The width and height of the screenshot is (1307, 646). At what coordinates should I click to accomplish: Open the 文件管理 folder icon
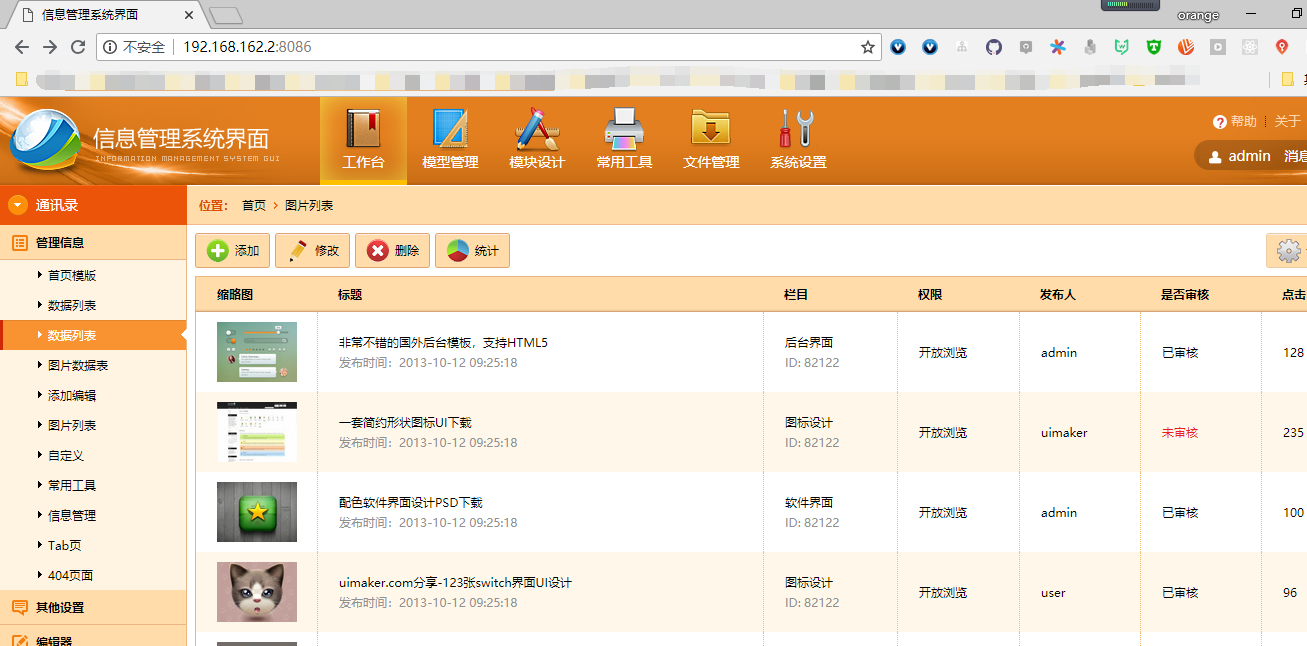(x=711, y=140)
